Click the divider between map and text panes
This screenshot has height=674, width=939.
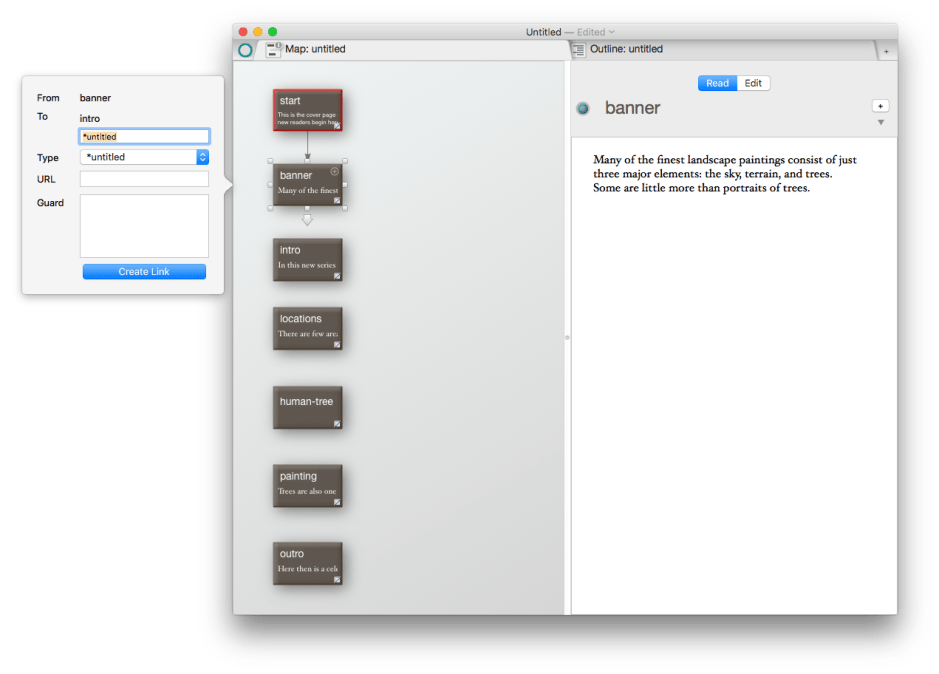pyautogui.click(x=567, y=338)
